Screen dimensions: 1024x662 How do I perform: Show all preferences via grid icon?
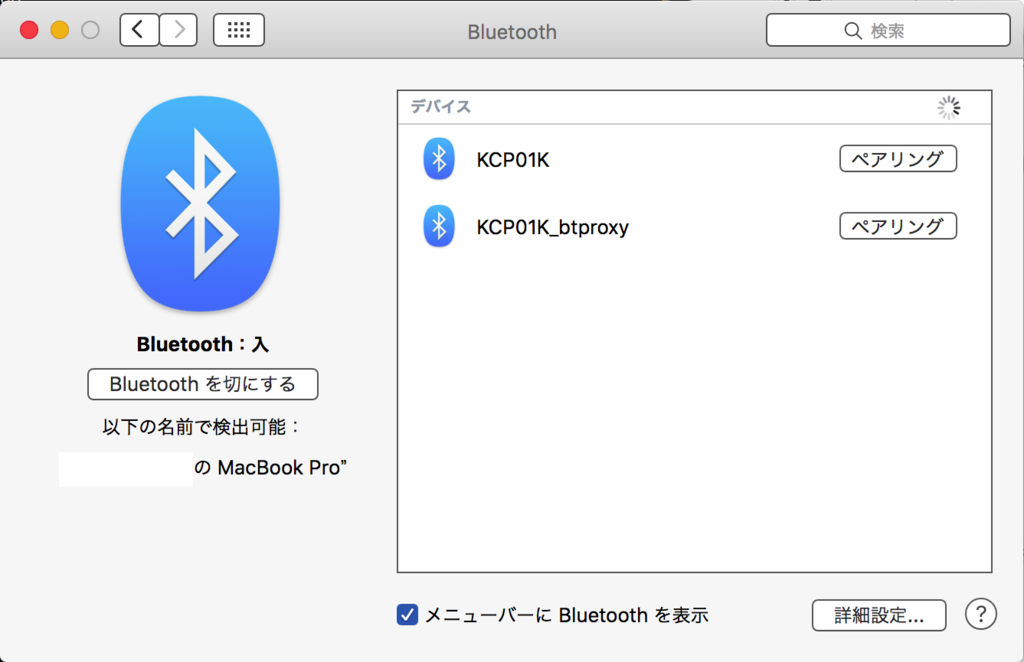click(x=239, y=30)
